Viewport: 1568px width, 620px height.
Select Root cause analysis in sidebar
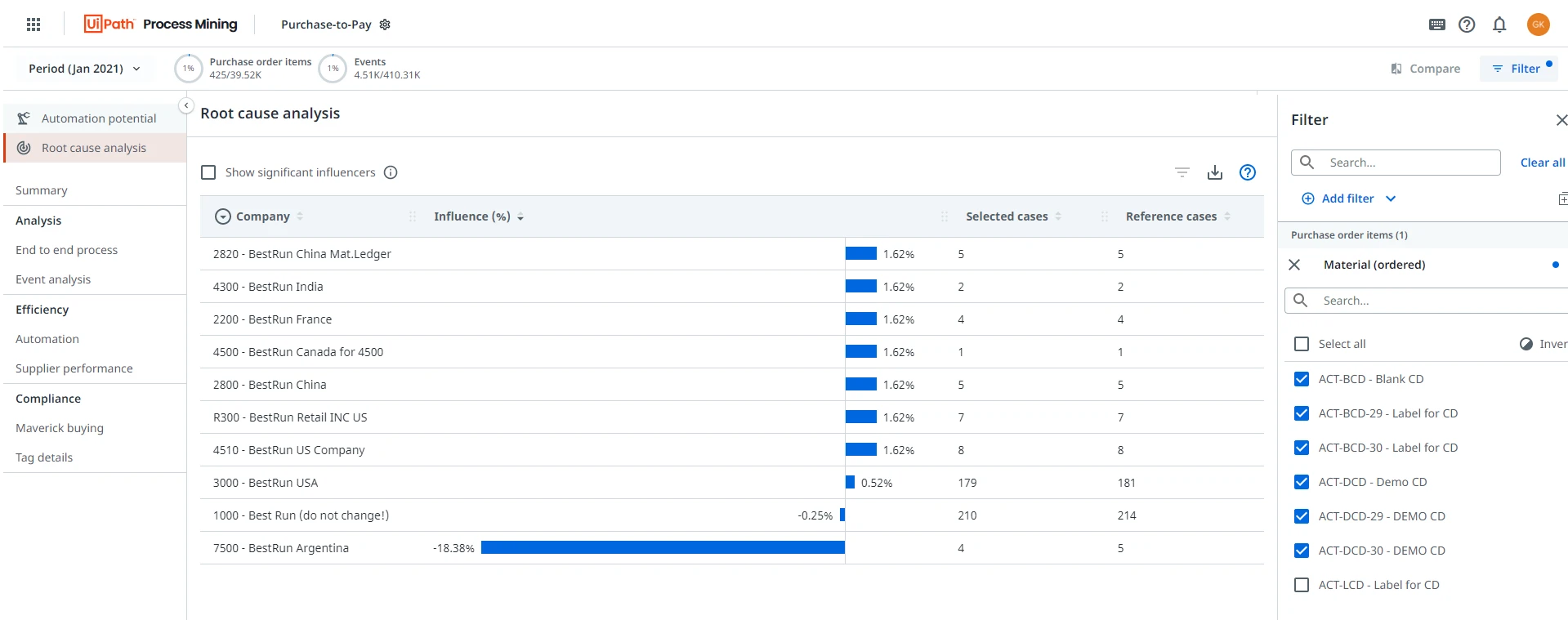(x=96, y=148)
